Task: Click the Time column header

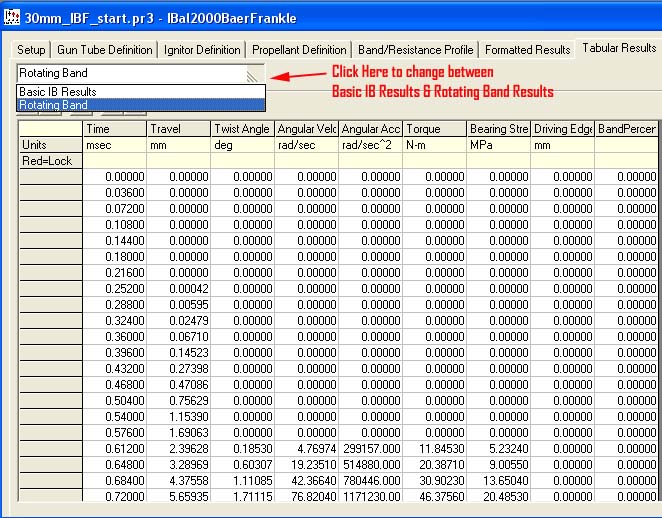Action: point(114,129)
